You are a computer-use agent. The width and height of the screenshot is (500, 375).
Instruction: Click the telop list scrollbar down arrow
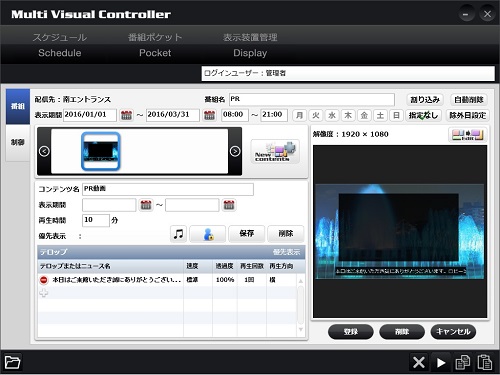(301, 330)
